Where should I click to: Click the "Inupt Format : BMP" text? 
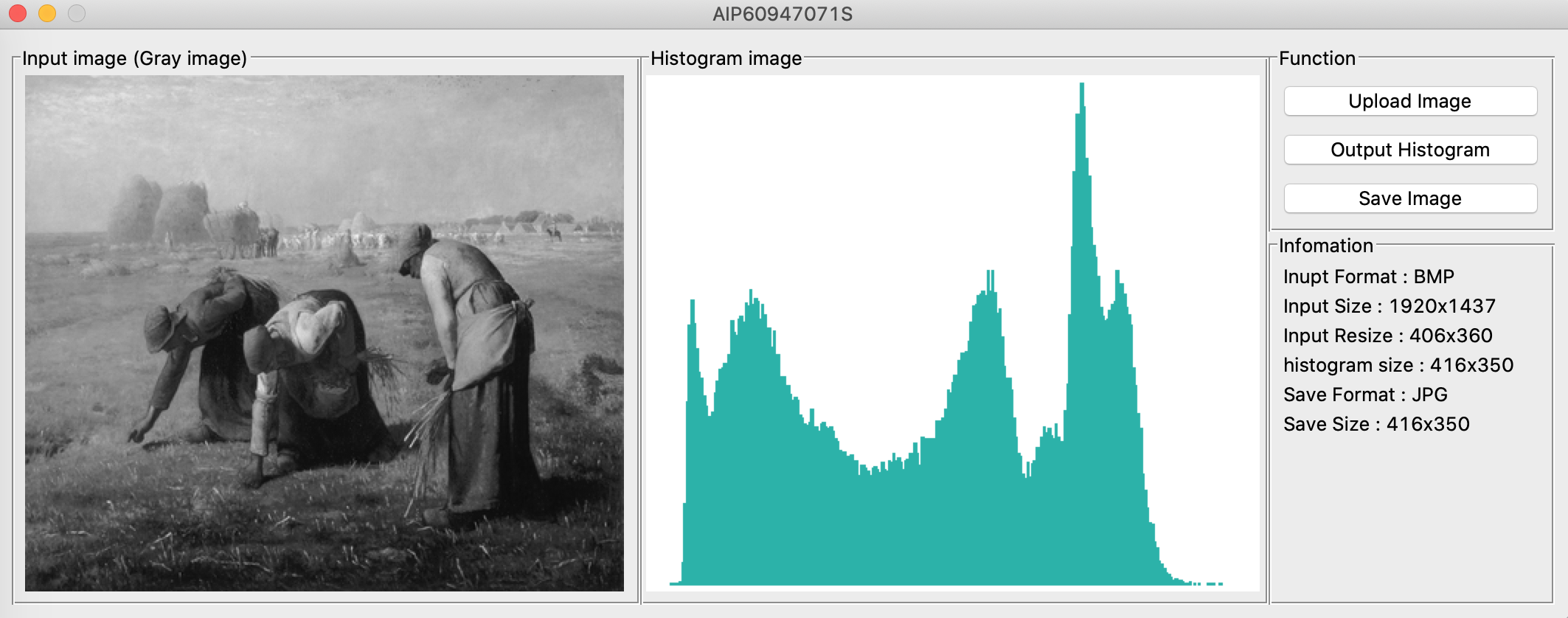pyautogui.click(x=1368, y=277)
